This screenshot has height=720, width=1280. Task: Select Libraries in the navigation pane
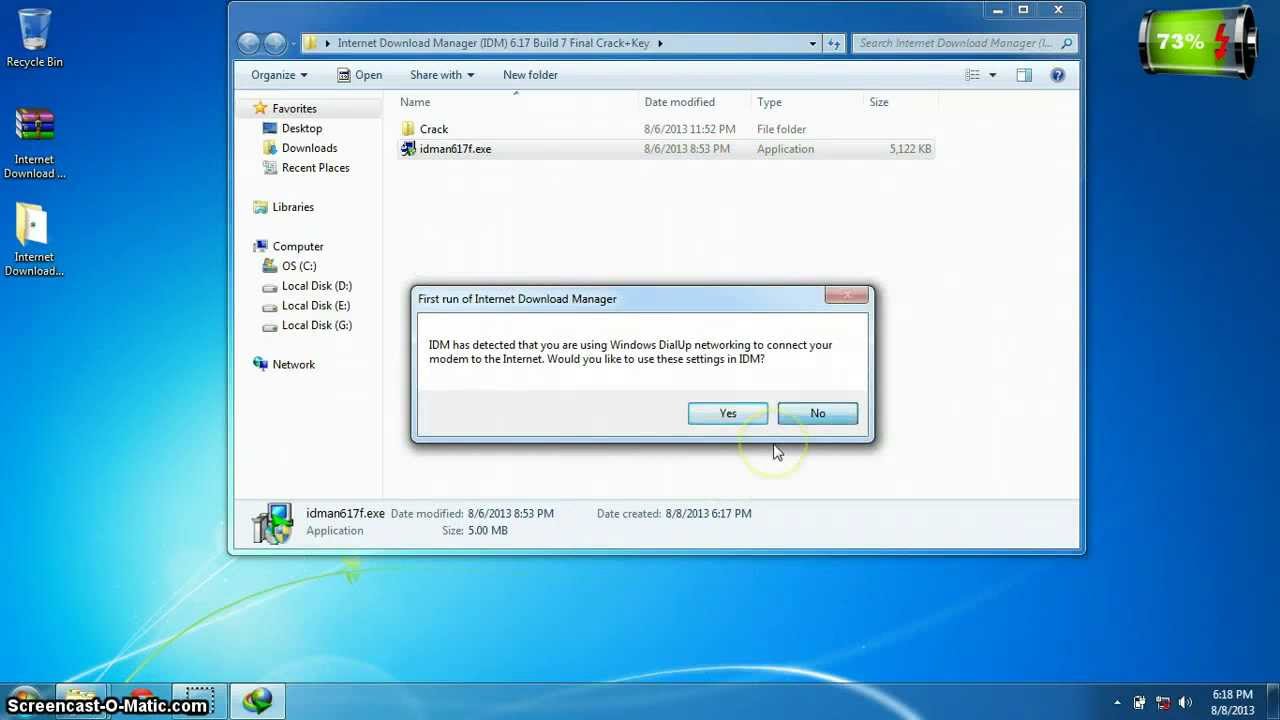(x=293, y=207)
